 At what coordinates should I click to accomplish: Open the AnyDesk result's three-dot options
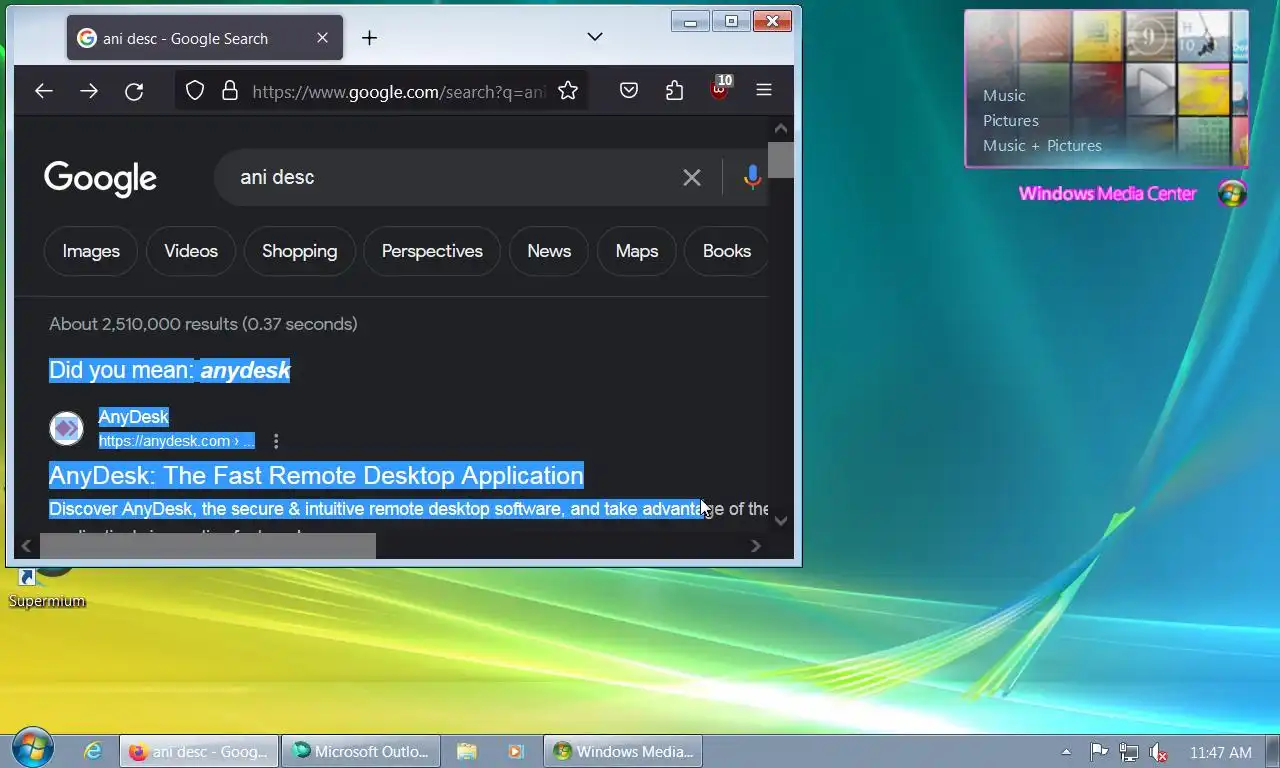pos(276,441)
